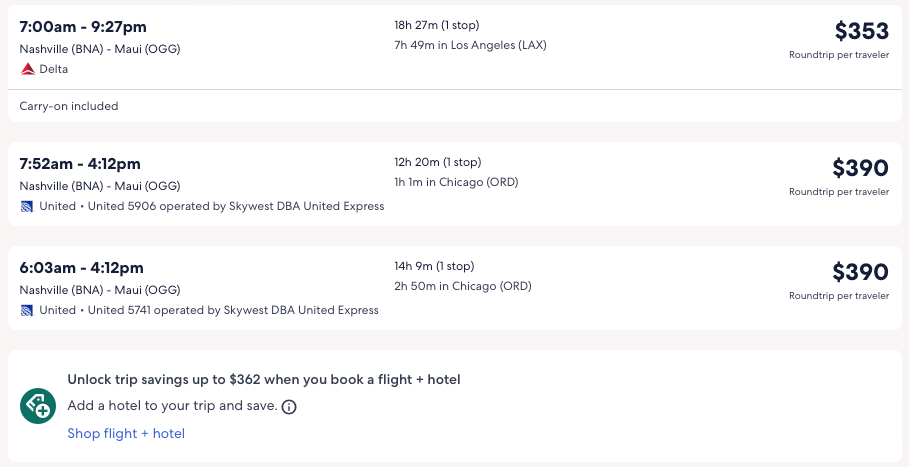The image size is (909, 467).
Task: Click United logo on the 7:52am flight
Action: [27, 206]
